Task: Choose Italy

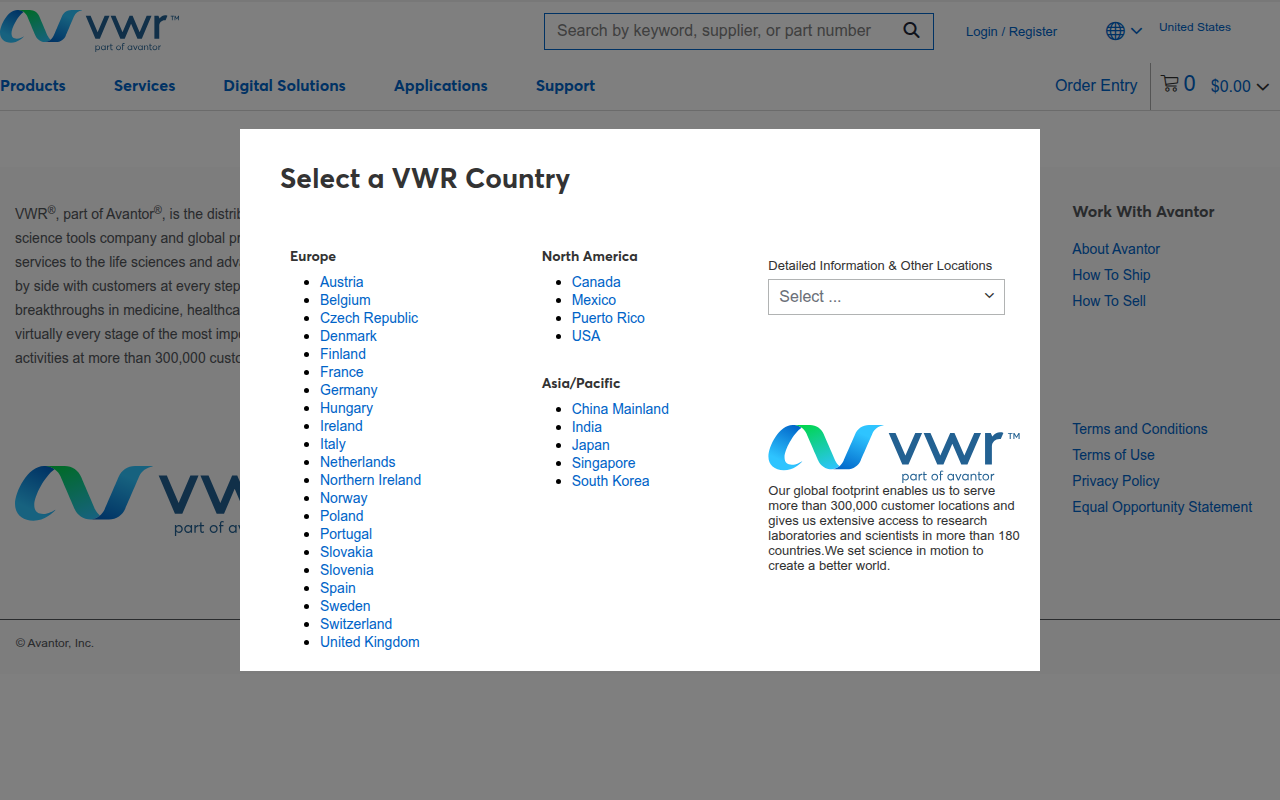Action: click(x=332, y=444)
